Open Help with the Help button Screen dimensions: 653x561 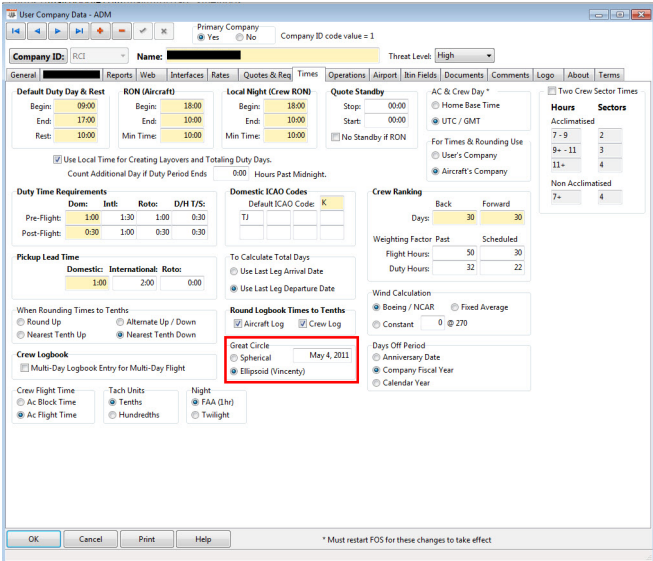pos(203,539)
